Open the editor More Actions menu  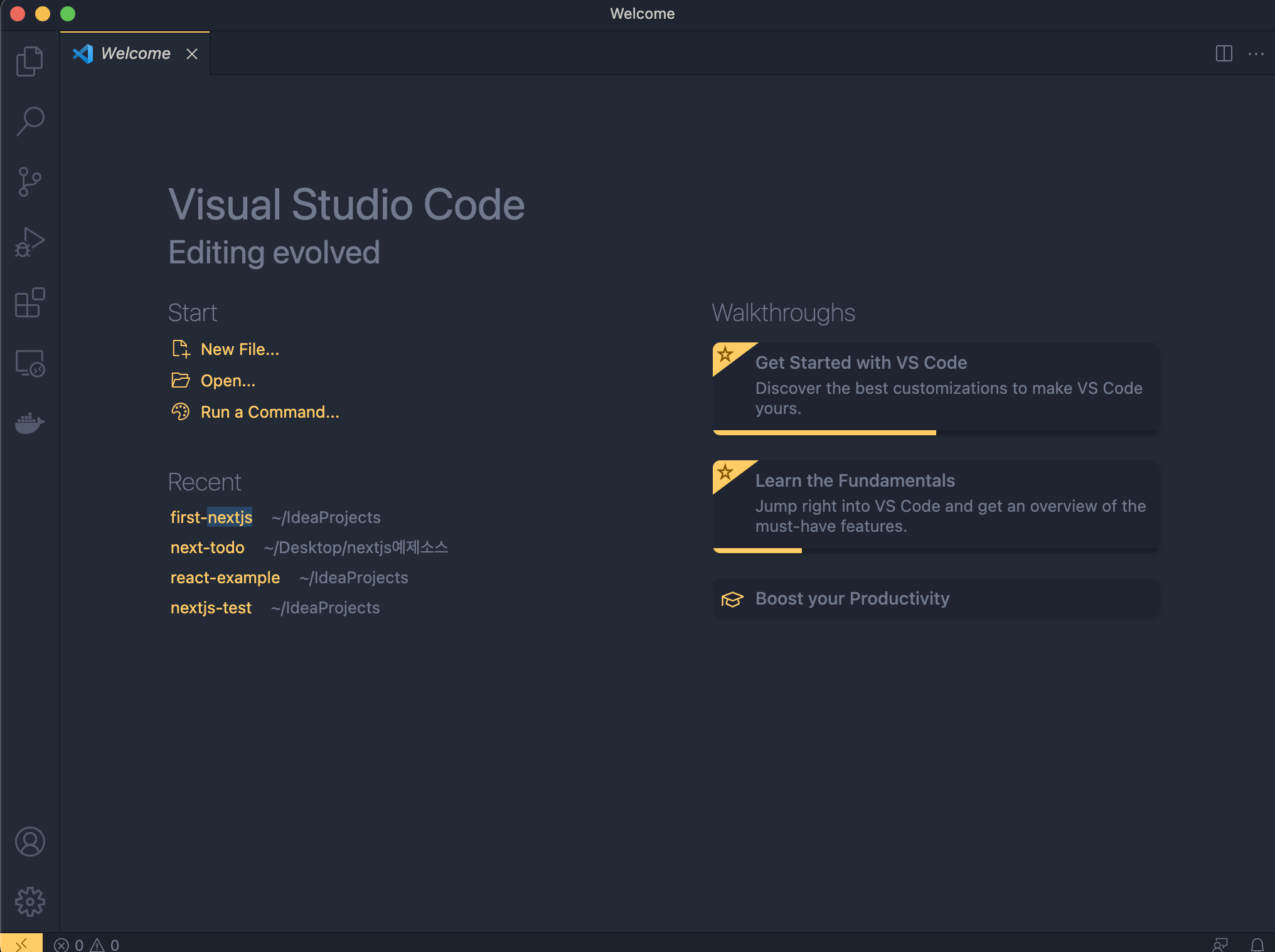(1256, 54)
